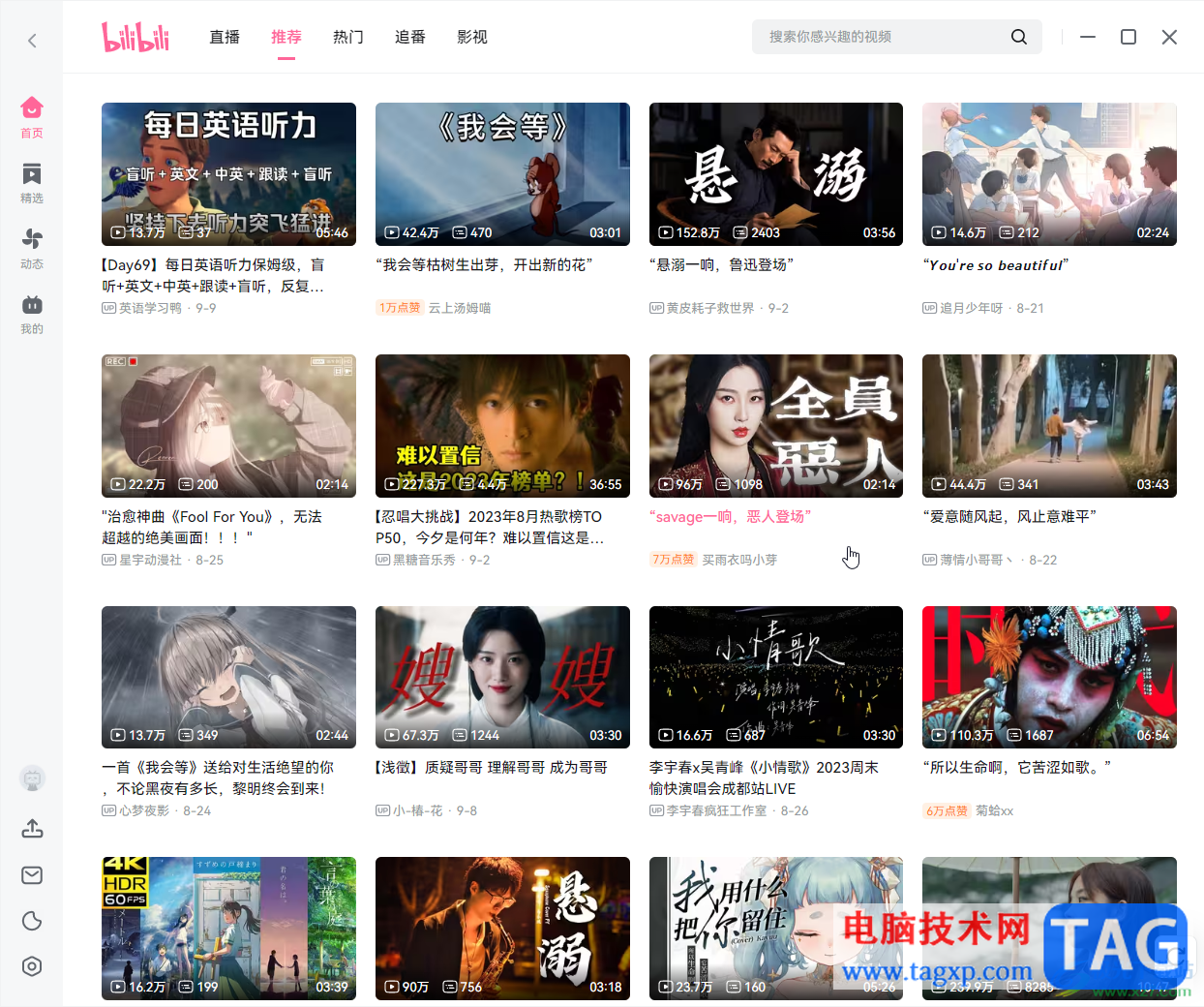The image size is (1204, 1007).
Task: Open title 治愈神曲《Fool For You》
Action: (x=212, y=527)
